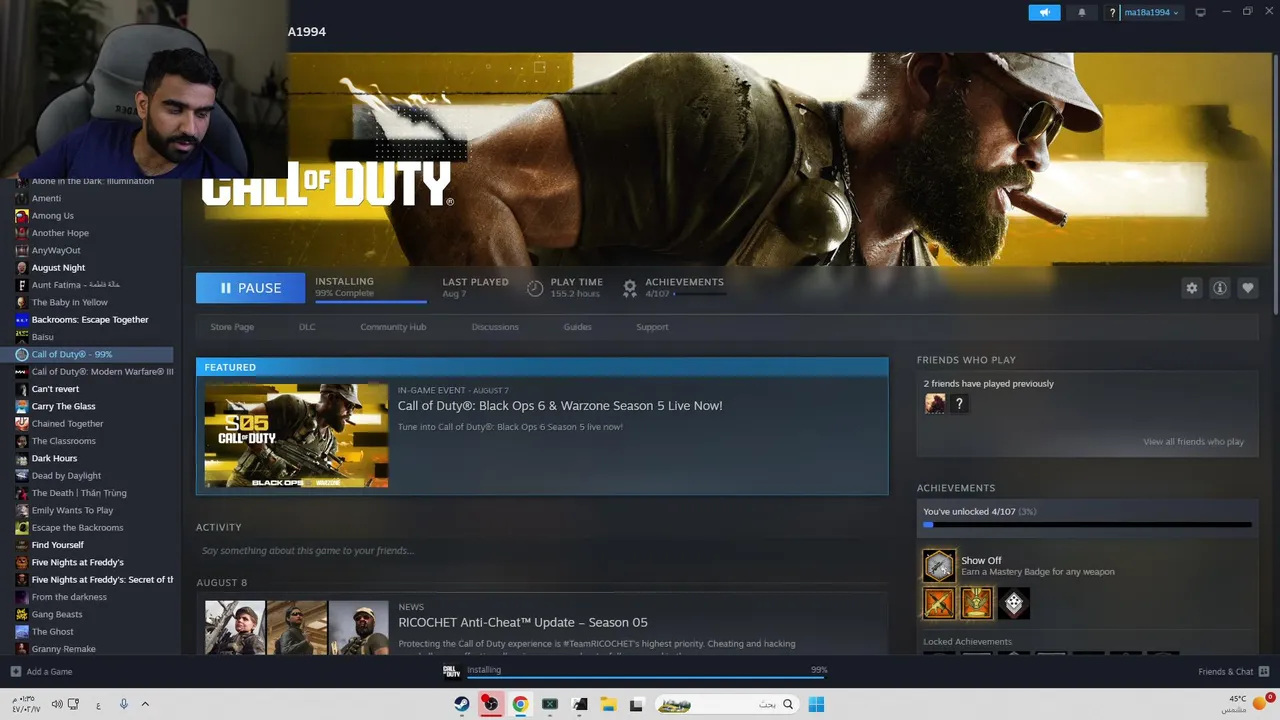Image resolution: width=1280 pixels, height=720 pixels.
Task: Add game to favorites heart icon
Action: pyautogui.click(x=1248, y=288)
